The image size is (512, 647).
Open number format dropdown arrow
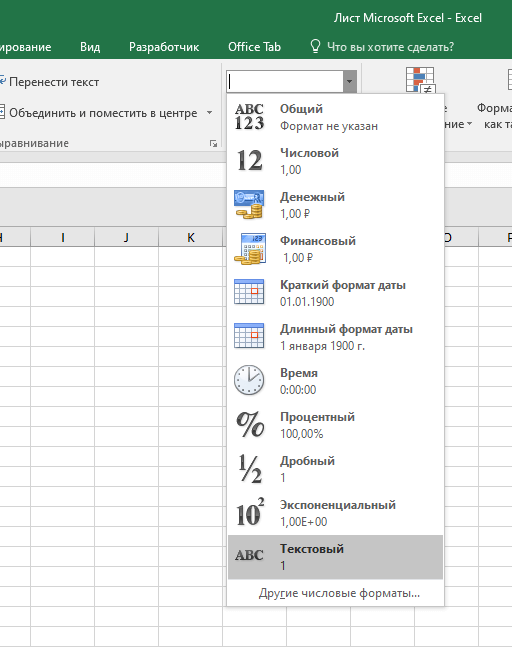[349, 81]
